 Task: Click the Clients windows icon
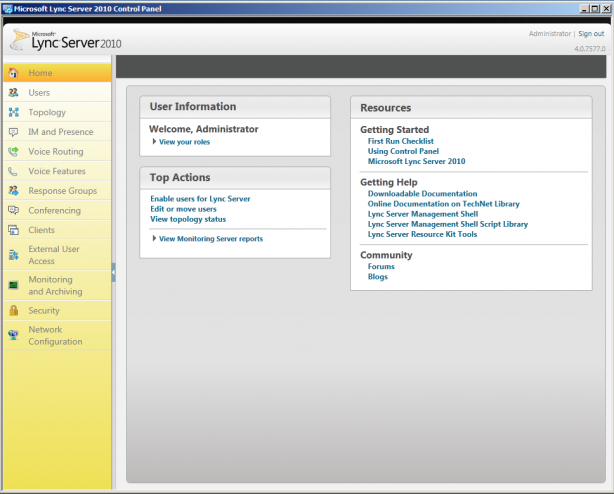[x=14, y=230]
